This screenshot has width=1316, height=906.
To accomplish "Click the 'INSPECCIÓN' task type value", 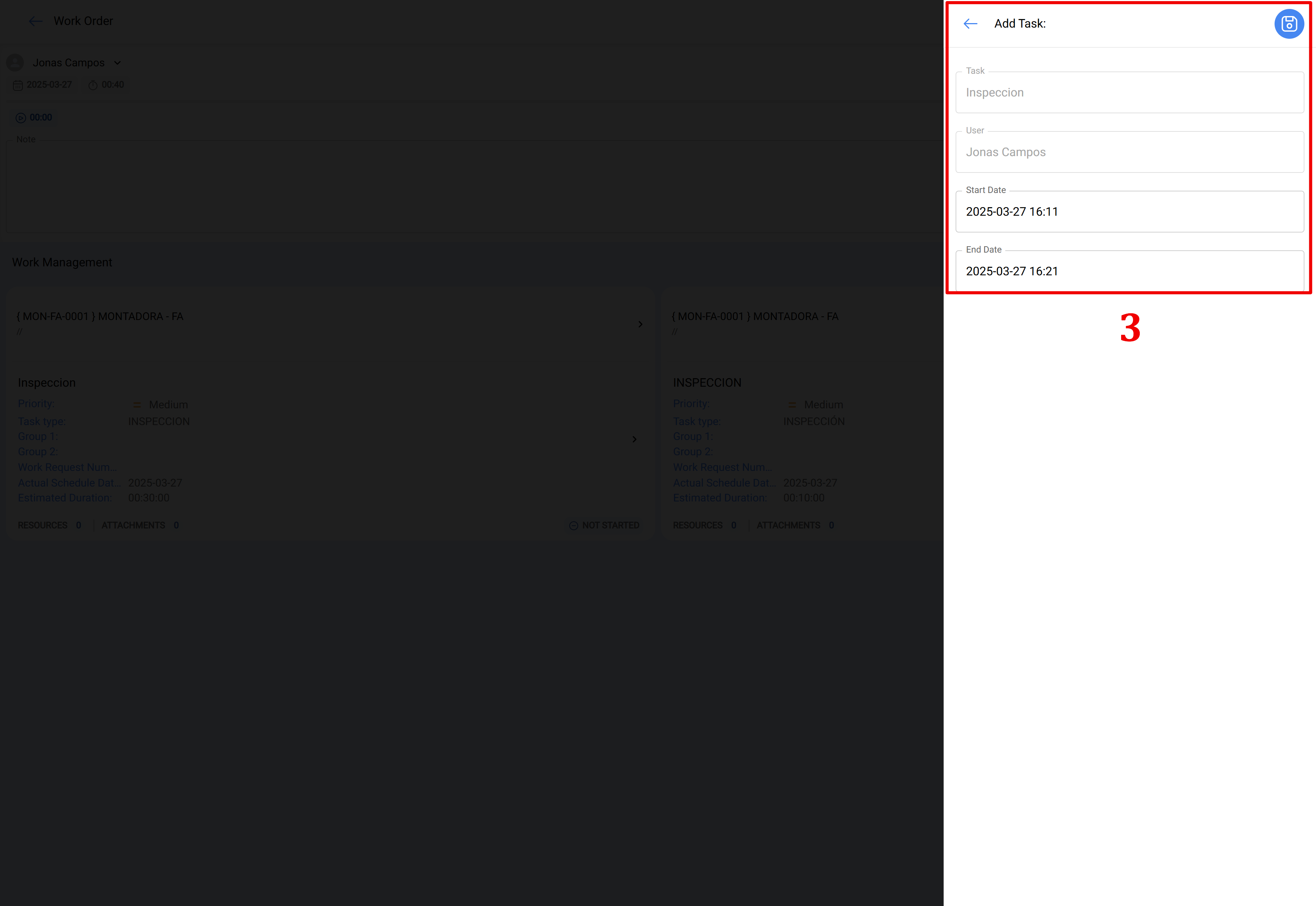I will pos(814,421).
